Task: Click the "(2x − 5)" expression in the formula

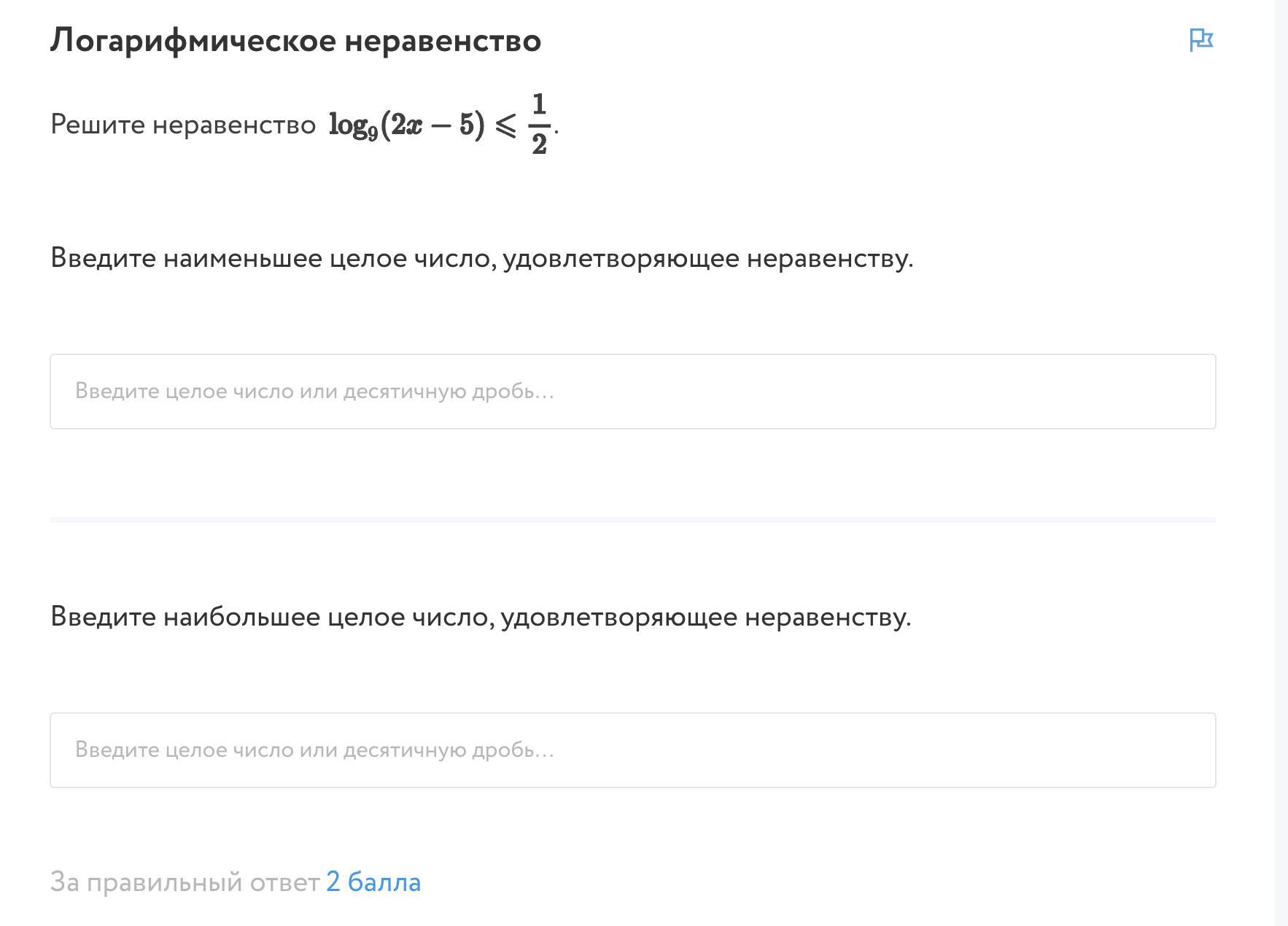Action: (x=432, y=125)
